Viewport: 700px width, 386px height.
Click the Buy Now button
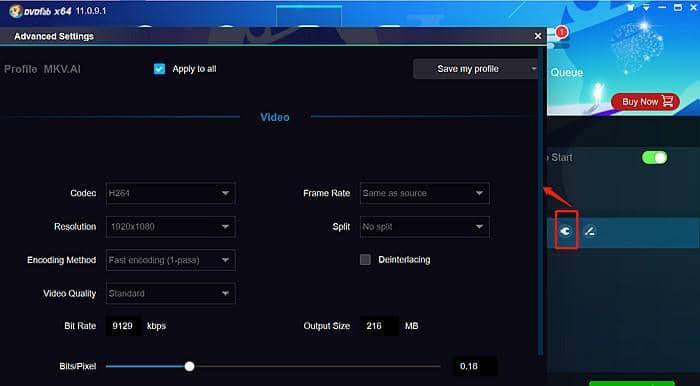point(645,102)
